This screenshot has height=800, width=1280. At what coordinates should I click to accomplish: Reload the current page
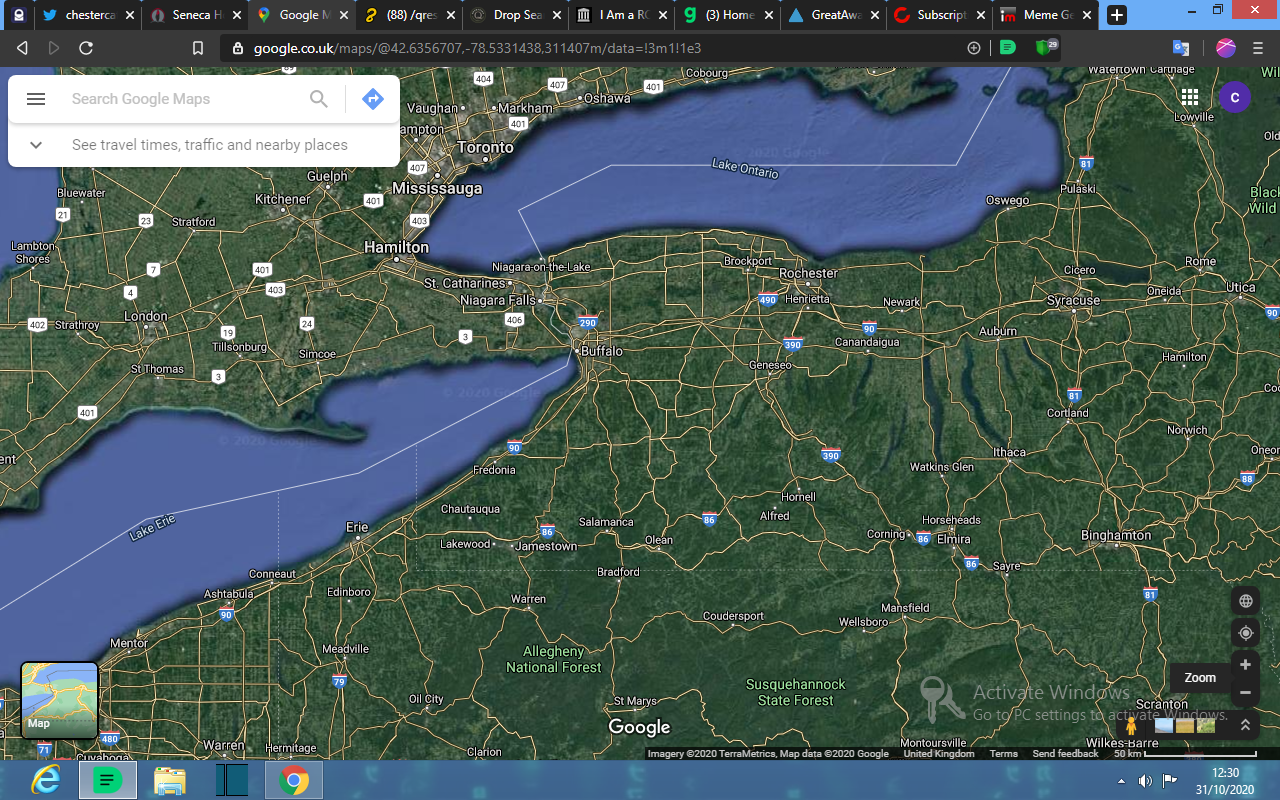[x=86, y=48]
